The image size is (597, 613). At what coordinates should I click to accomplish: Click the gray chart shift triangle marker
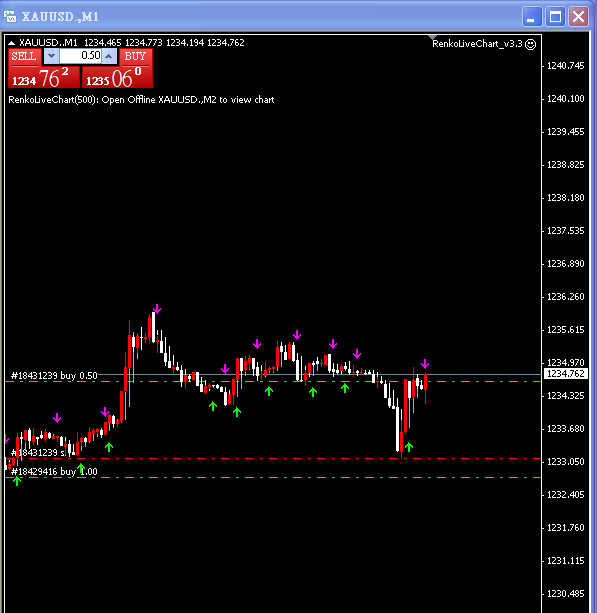click(432, 38)
